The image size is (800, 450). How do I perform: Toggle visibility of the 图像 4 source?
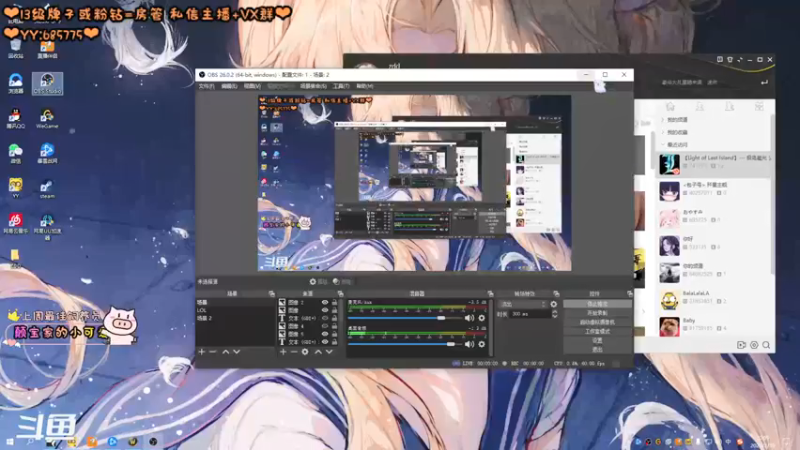[x=324, y=326]
